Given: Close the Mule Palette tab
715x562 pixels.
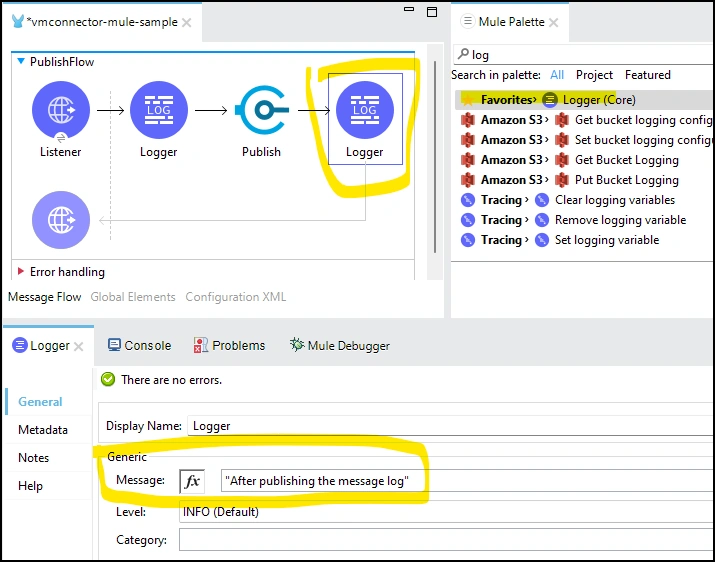Looking at the screenshot, I should click(554, 22).
